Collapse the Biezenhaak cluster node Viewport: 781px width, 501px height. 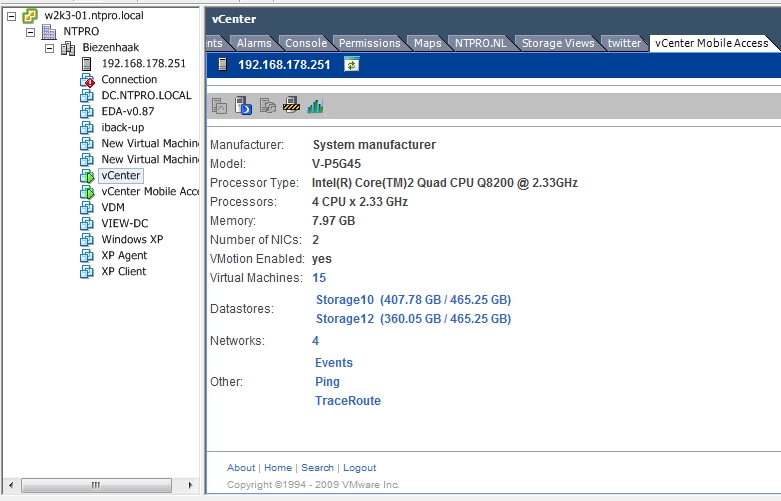tap(49, 48)
